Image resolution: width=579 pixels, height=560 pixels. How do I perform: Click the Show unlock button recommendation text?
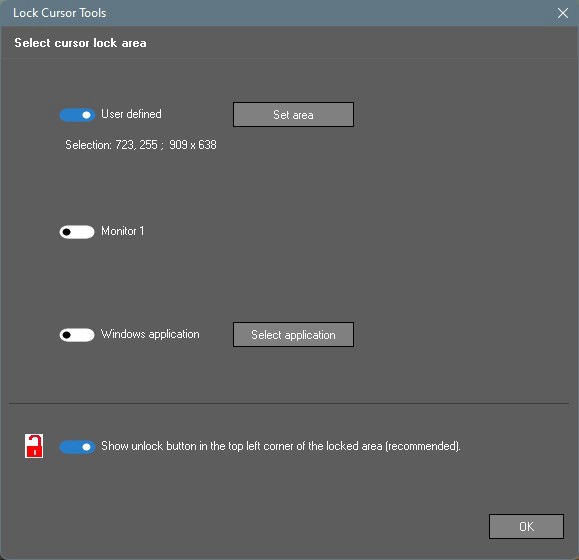(x=281, y=446)
